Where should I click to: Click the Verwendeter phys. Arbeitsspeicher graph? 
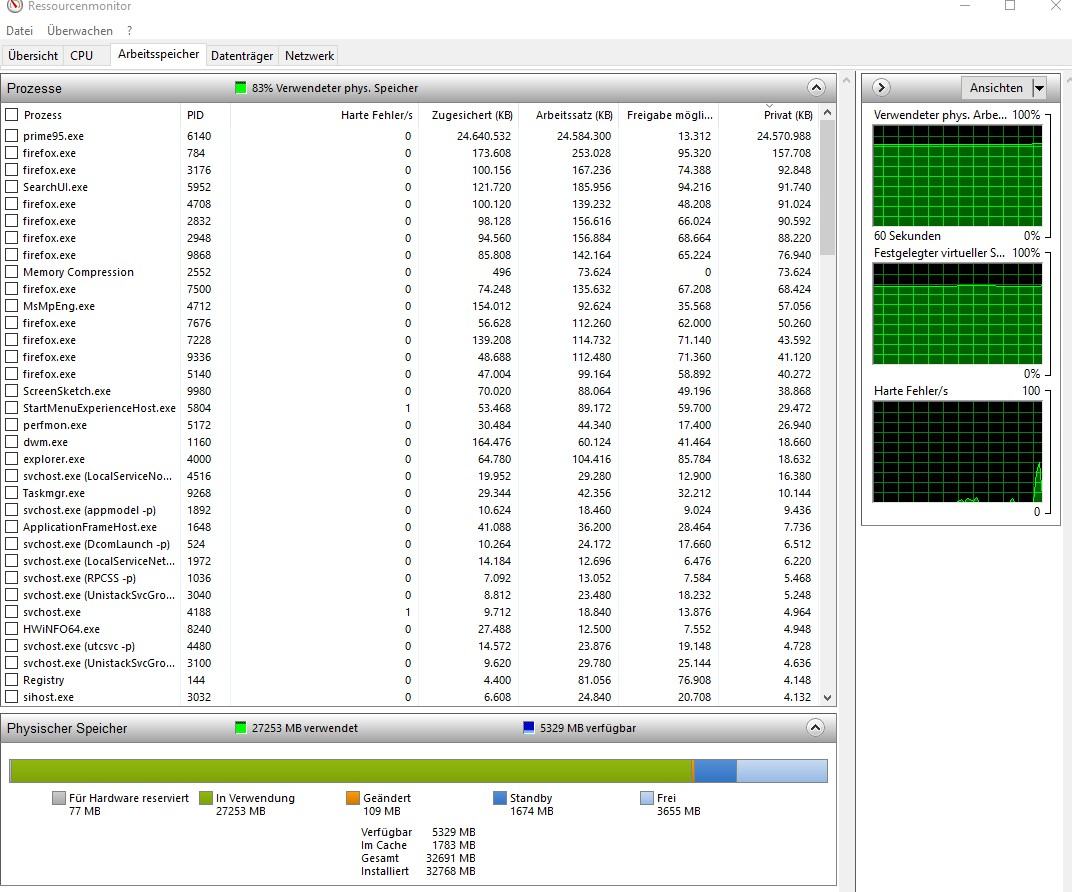coord(957,176)
